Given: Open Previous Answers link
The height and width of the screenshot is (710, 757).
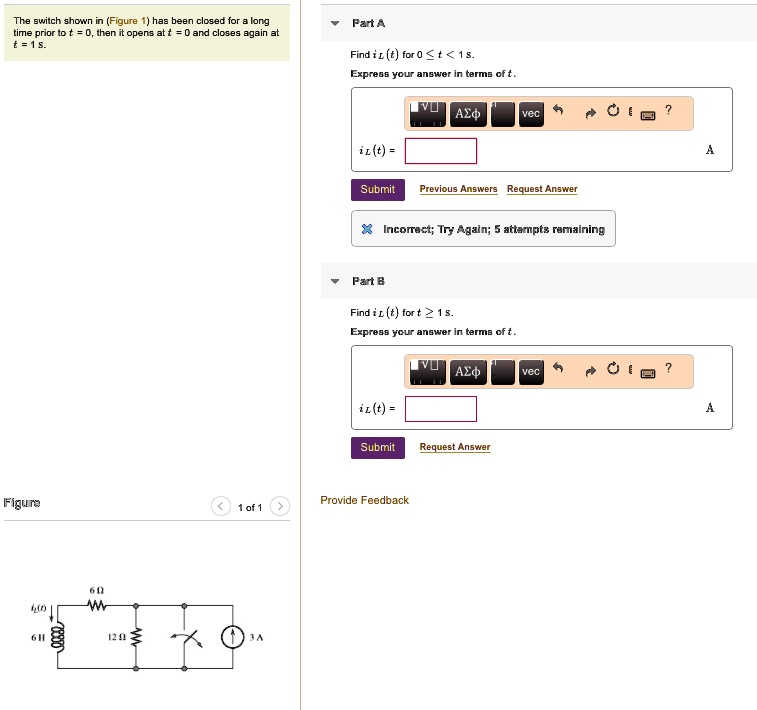Looking at the screenshot, I should coord(458,189).
